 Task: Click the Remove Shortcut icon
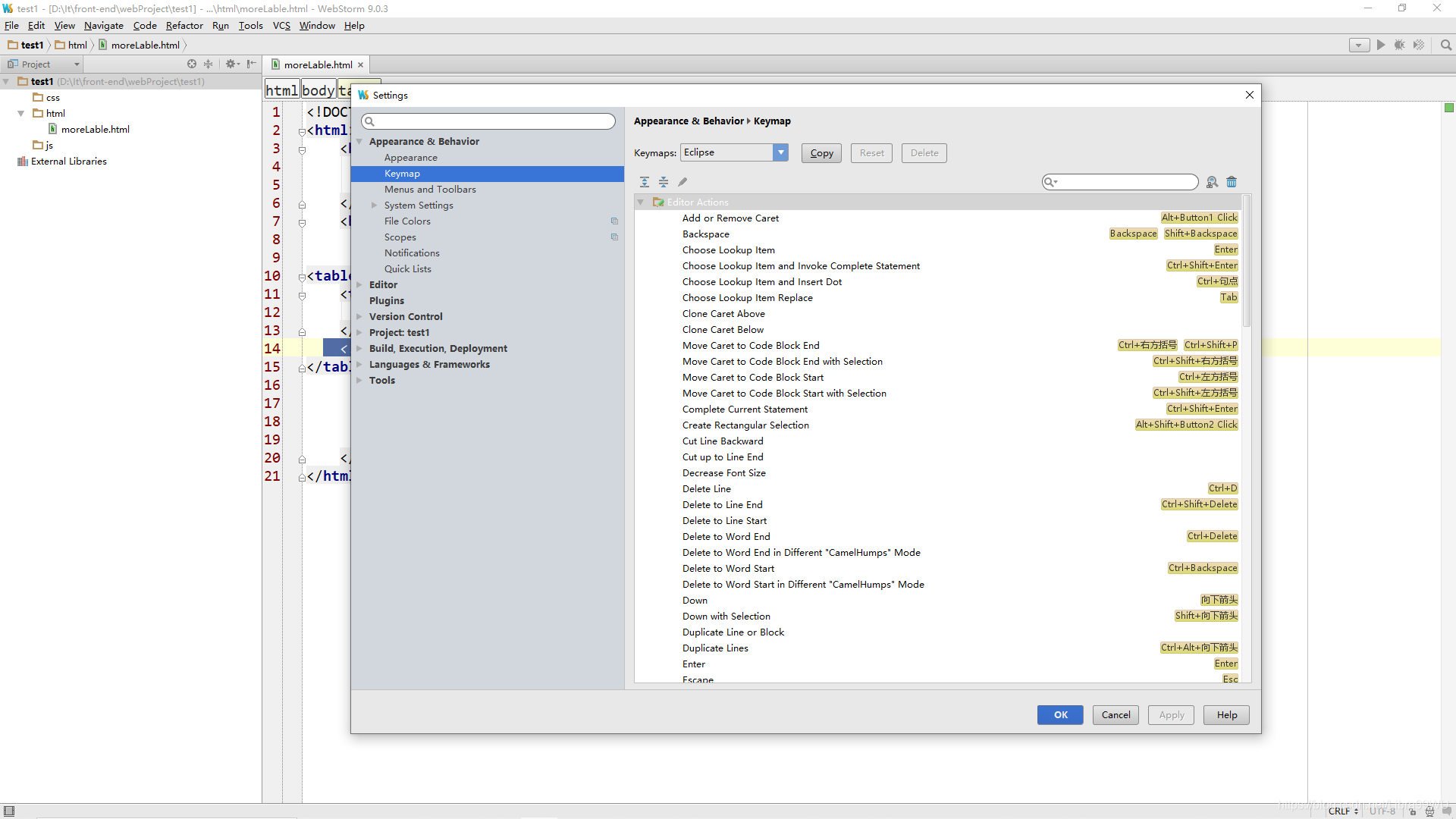(x=1232, y=182)
